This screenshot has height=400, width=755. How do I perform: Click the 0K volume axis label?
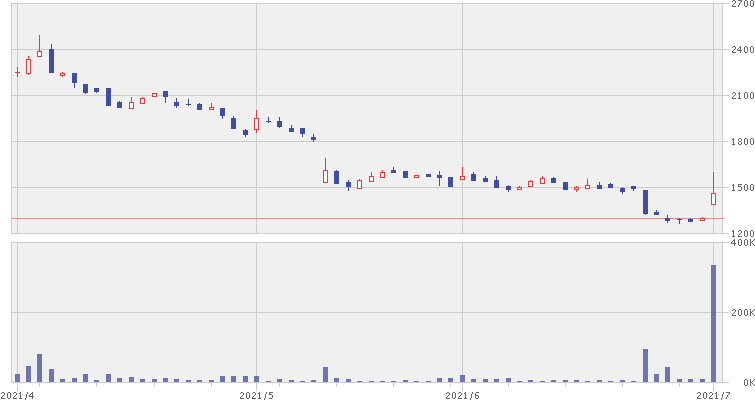tap(745, 382)
